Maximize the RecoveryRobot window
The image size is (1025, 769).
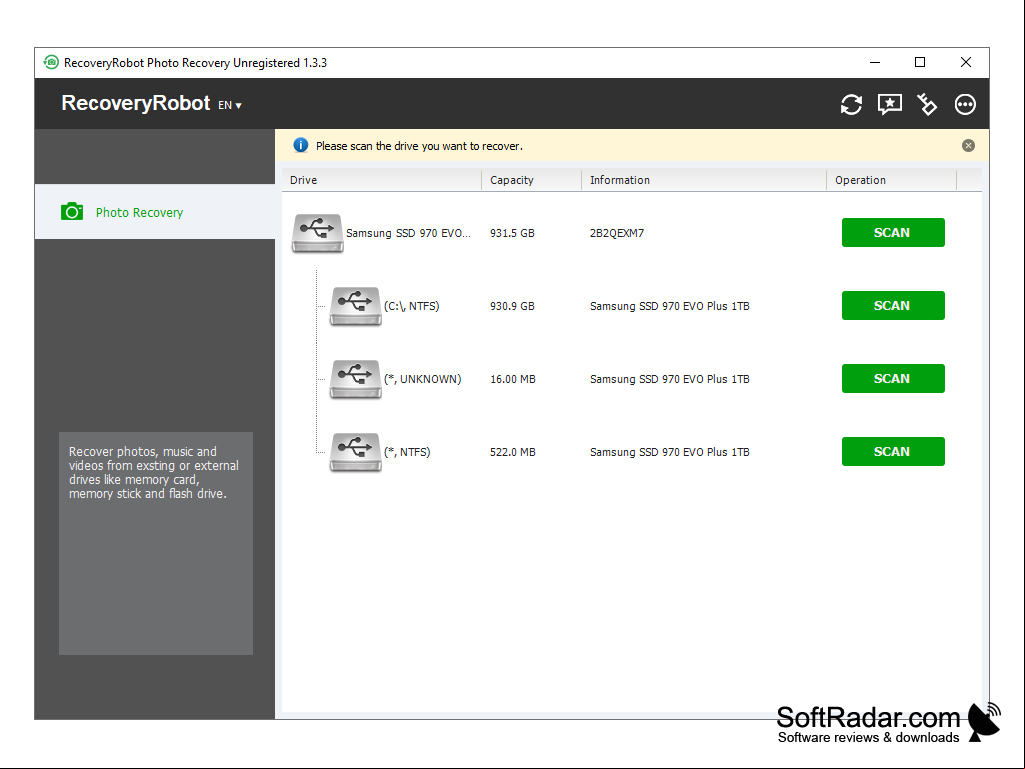[920, 62]
